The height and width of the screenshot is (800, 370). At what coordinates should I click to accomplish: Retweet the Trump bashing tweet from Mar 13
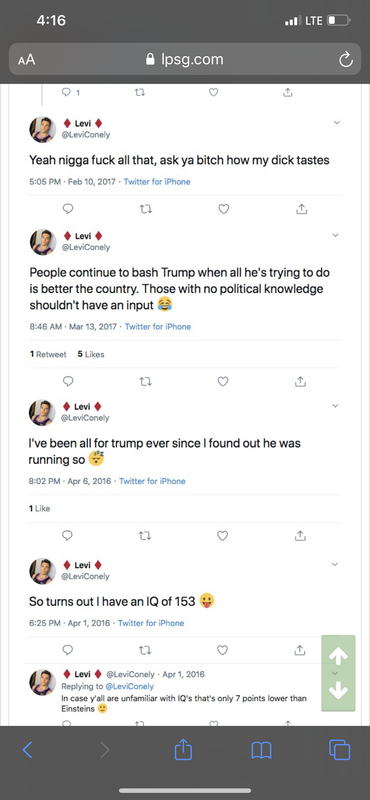145,381
